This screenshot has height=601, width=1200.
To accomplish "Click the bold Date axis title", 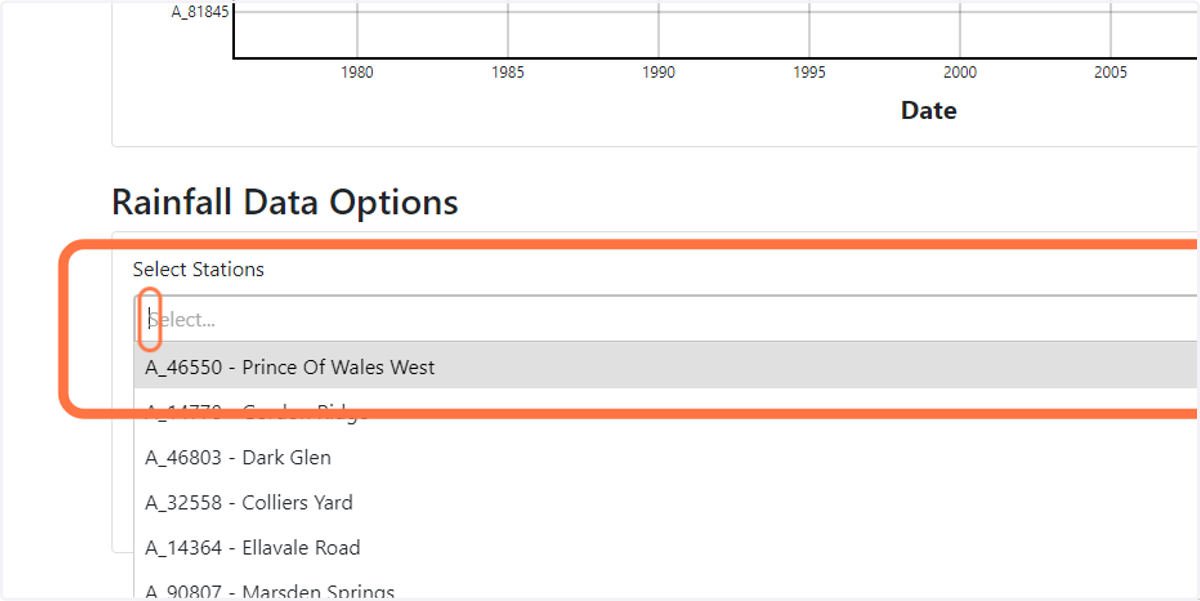I will pos(929,110).
